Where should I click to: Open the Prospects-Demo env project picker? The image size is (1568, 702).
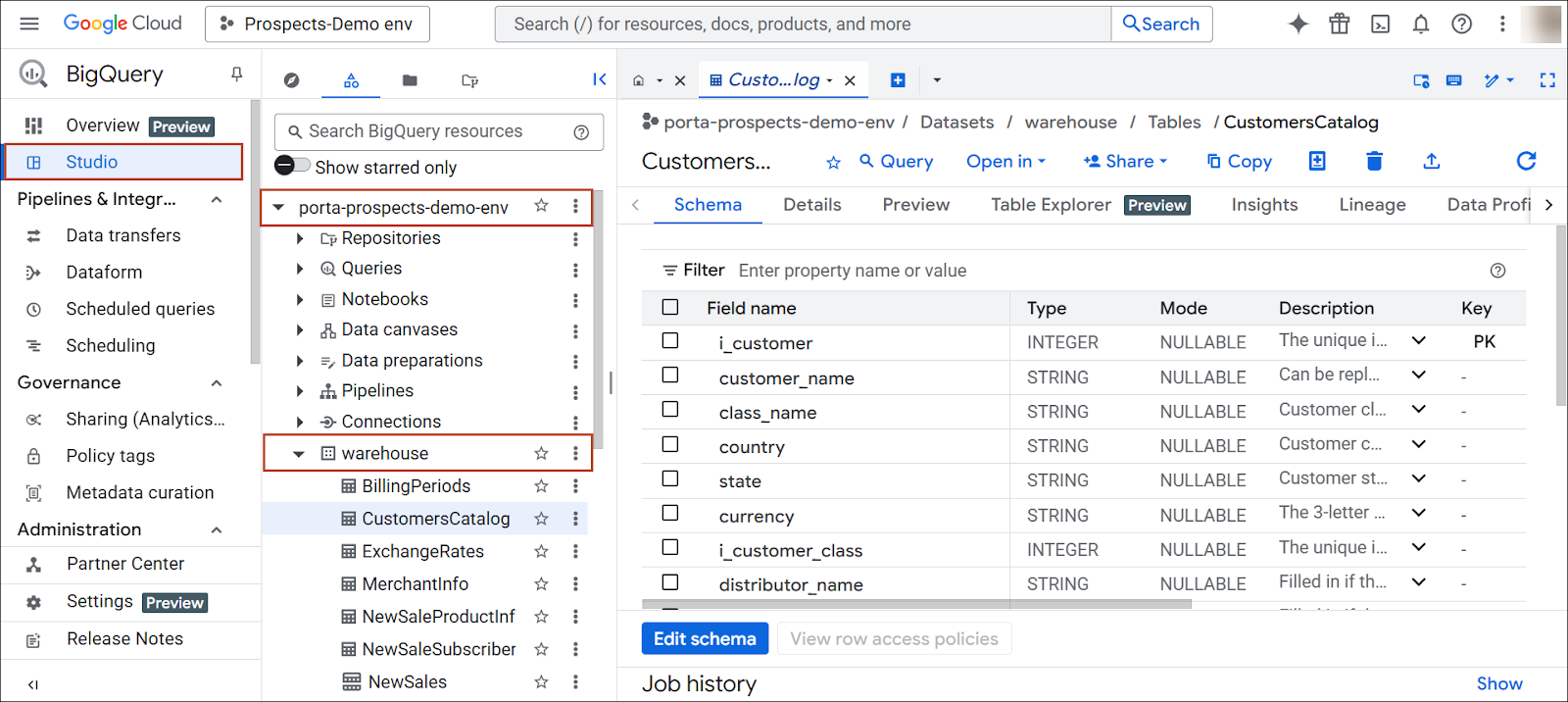318,24
